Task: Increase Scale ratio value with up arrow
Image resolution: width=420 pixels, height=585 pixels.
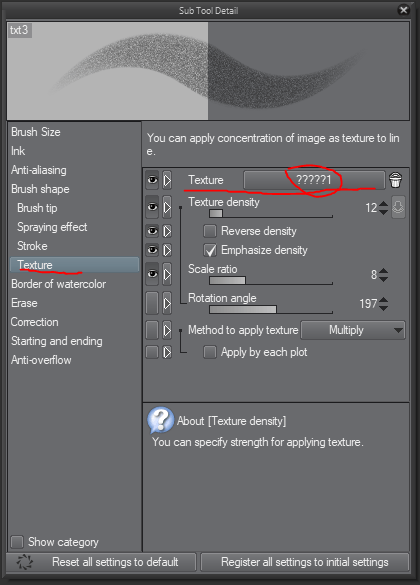Action: (x=383, y=271)
